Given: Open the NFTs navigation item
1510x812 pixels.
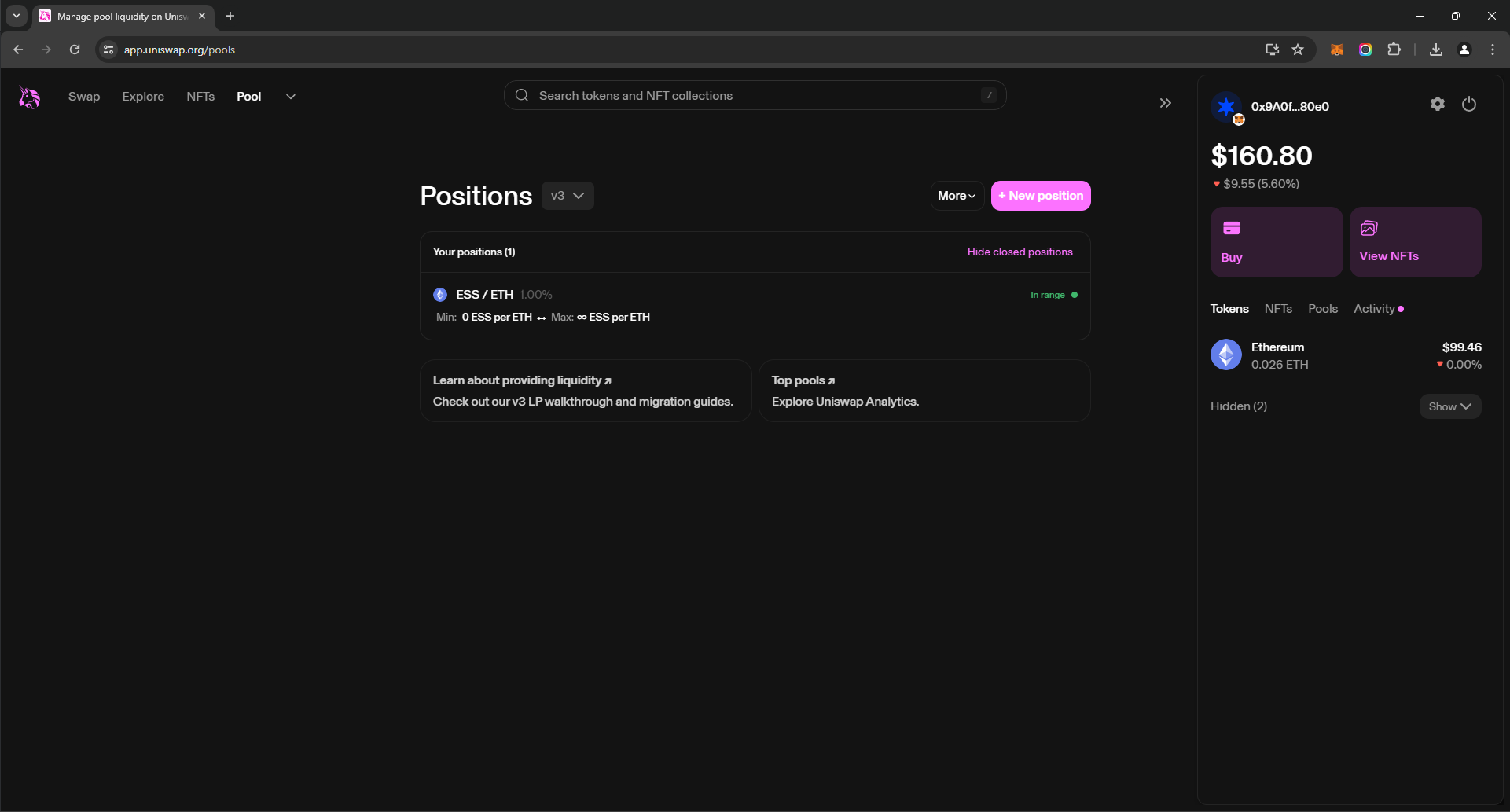Looking at the screenshot, I should (200, 97).
